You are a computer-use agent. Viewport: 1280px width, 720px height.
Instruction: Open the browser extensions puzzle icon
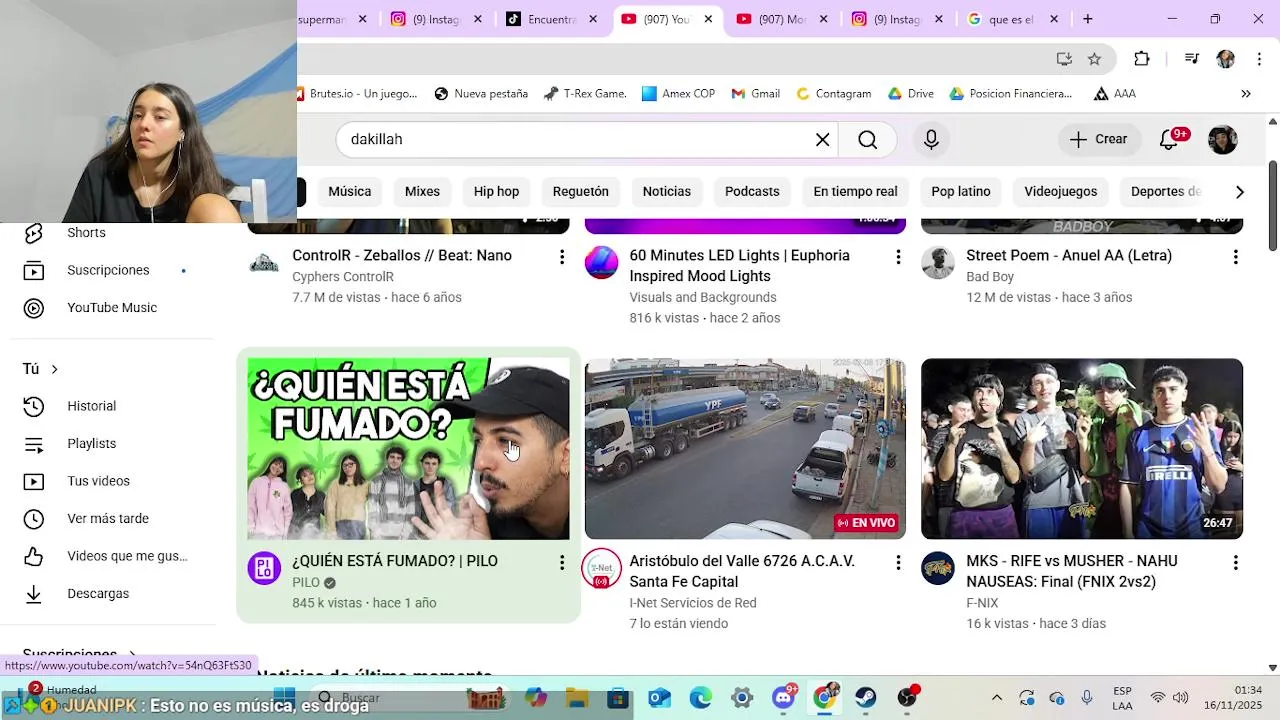click(1141, 59)
